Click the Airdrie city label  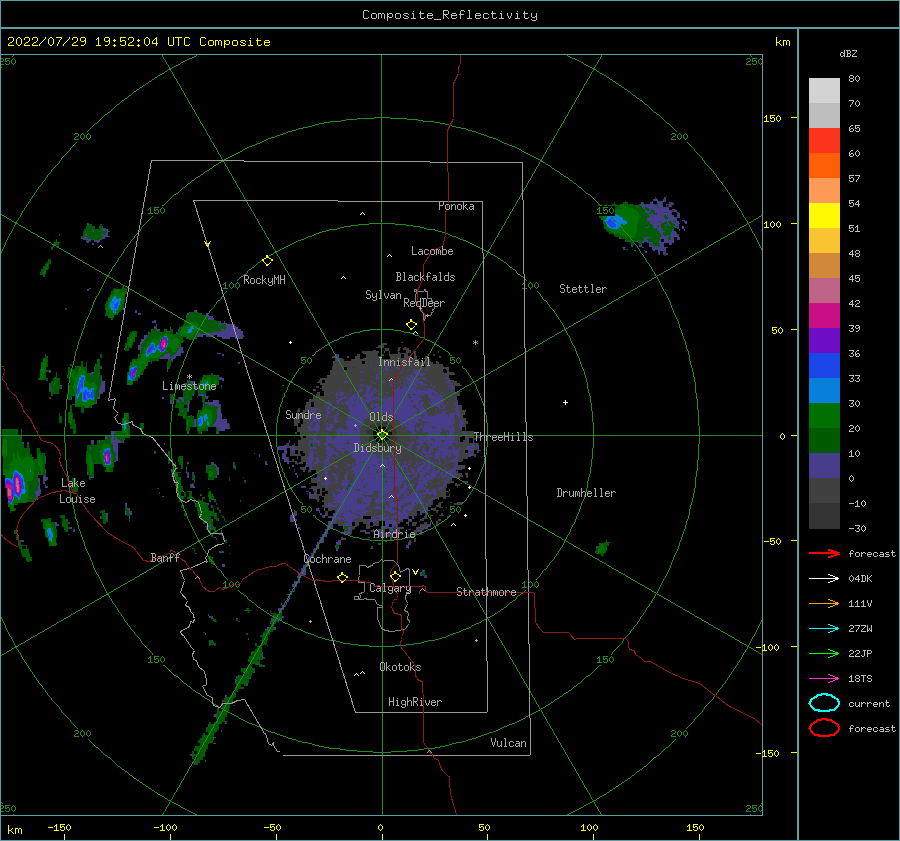coord(394,534)
